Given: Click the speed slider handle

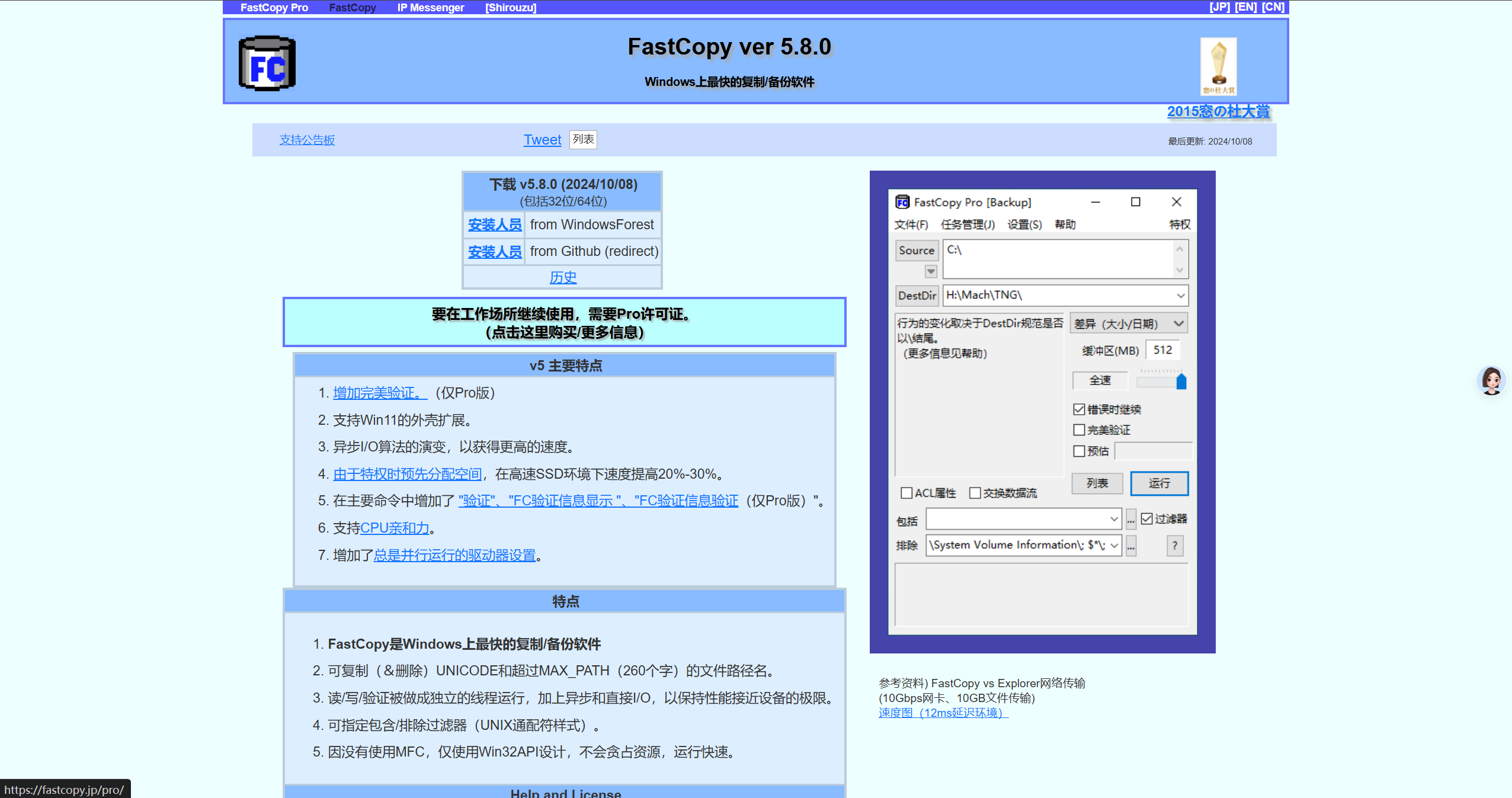Looking at the screenshot, I should pyautogui.click(x=1181, y=382).
